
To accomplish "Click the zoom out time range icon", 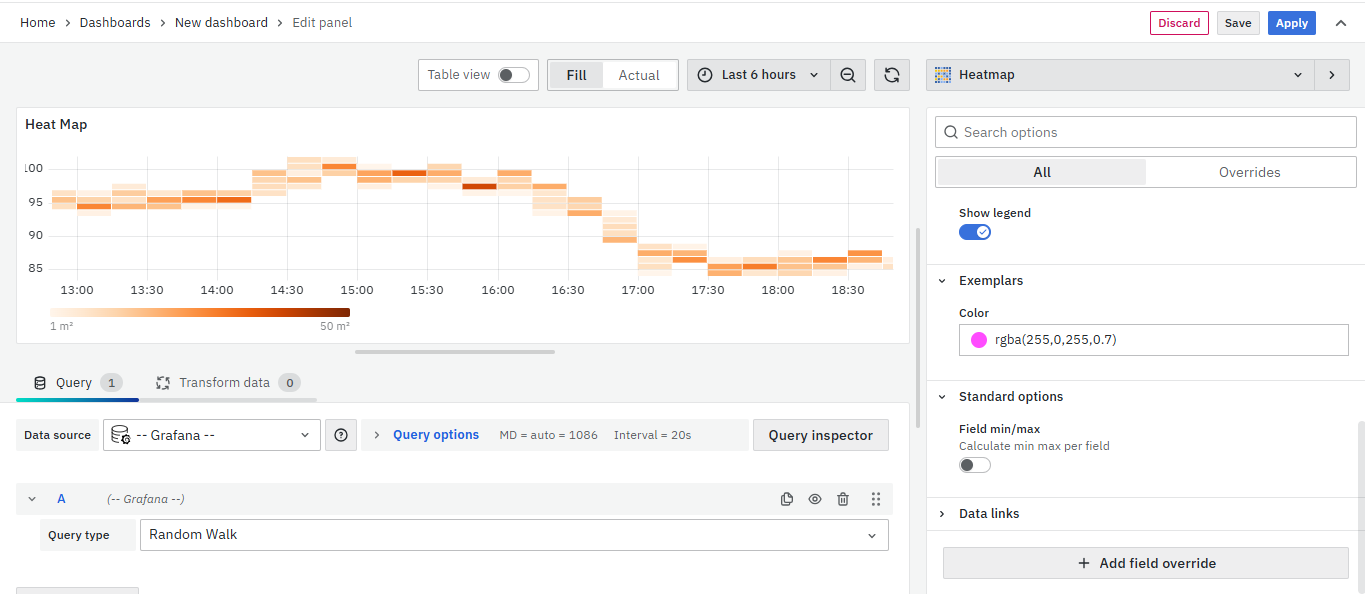I will [848, 75].
